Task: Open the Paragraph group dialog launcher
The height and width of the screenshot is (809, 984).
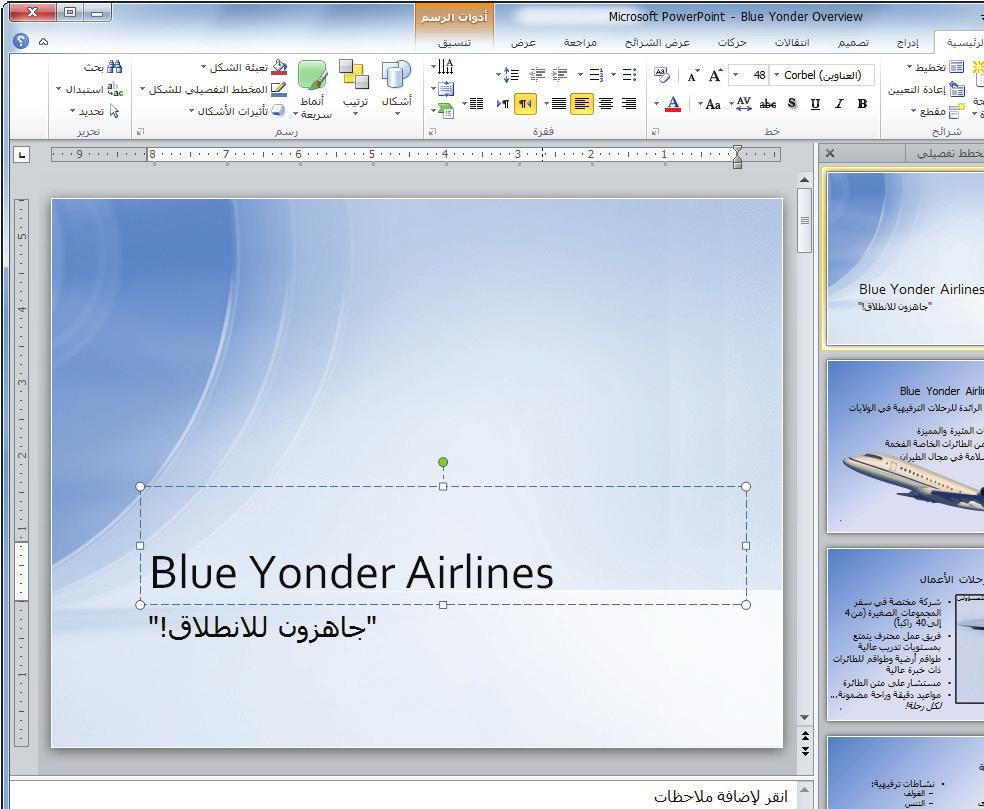Action: tap(432, 132)
